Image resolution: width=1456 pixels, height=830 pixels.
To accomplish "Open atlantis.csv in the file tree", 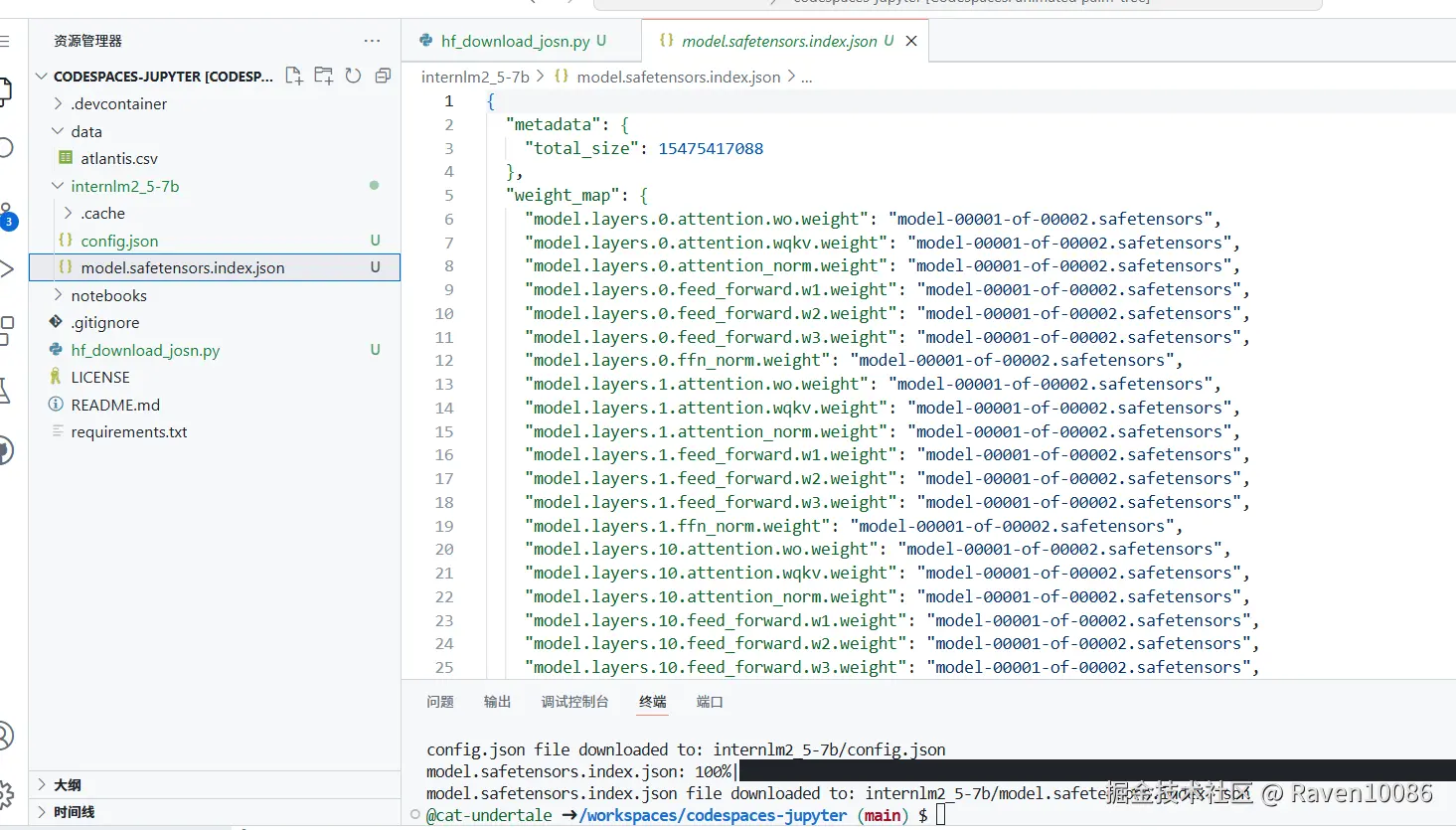I will (x=214, y=158).
